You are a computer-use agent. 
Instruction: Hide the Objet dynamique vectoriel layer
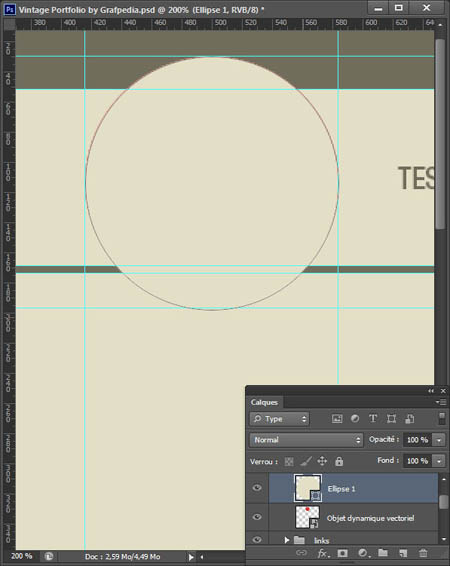click(x=257, y=517)
